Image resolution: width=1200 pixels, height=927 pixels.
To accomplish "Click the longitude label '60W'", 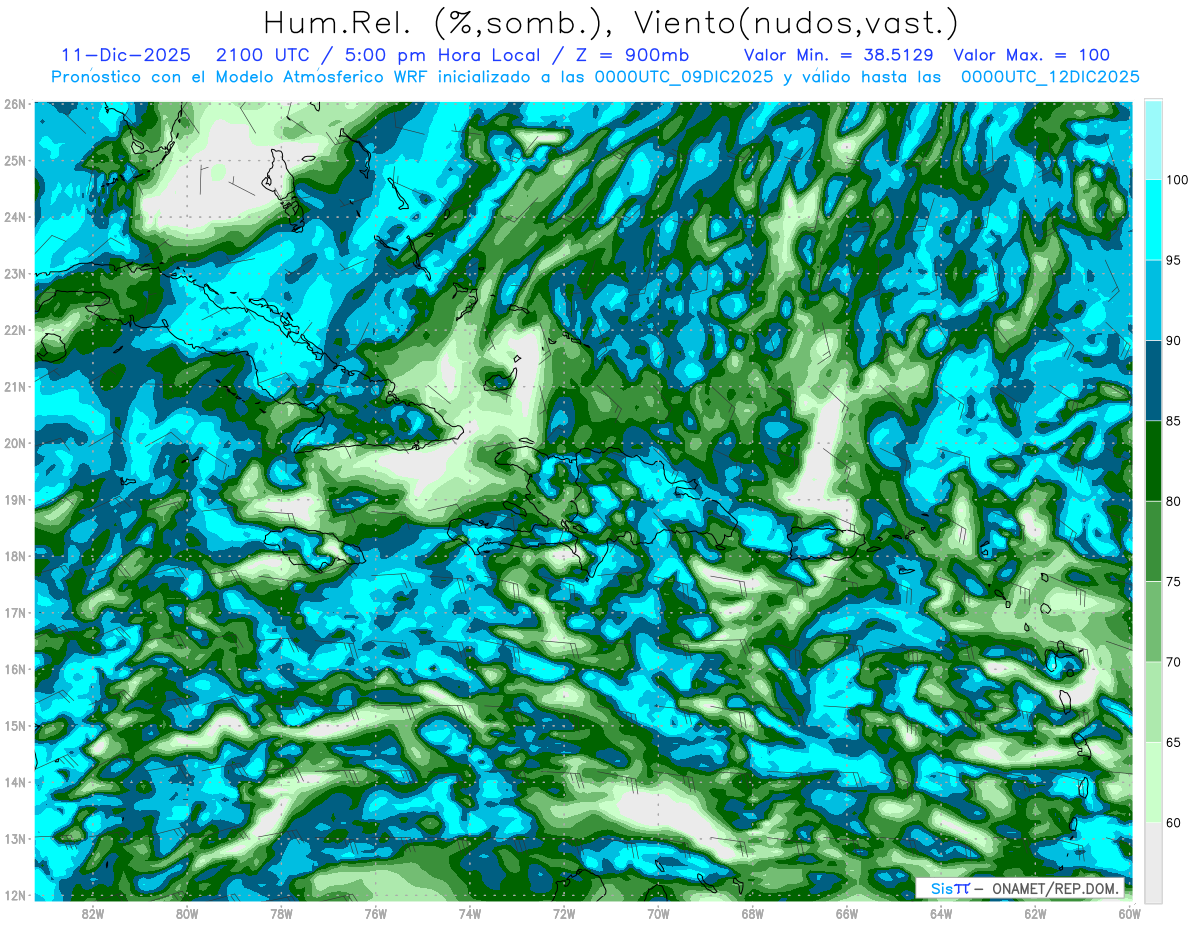I will (x=1129, y=913).
